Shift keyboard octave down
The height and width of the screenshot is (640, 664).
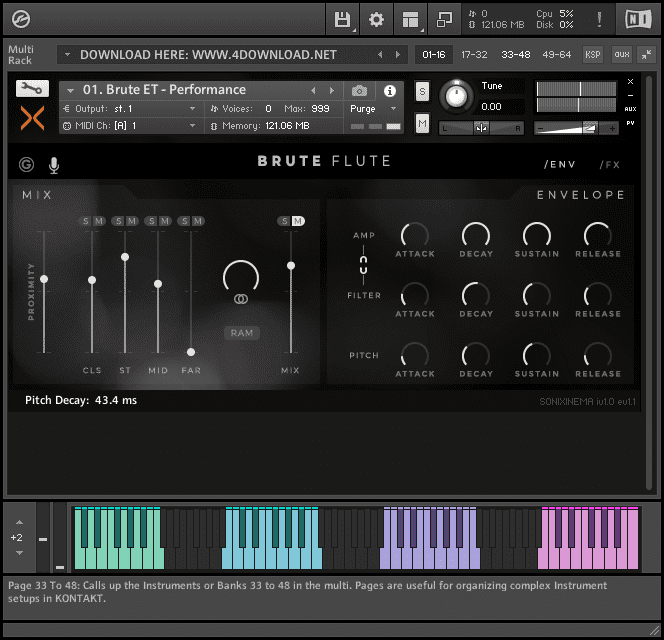19,553
